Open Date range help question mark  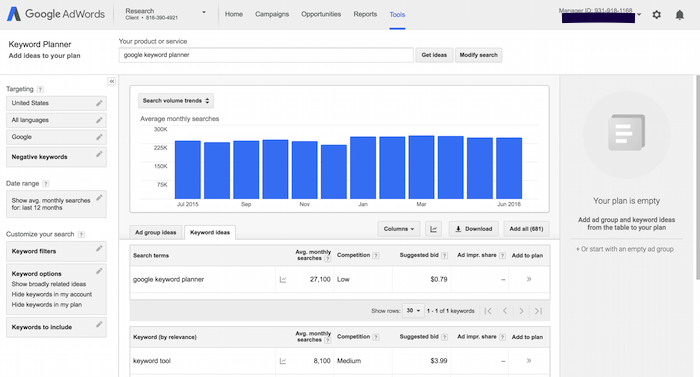coord(46,184)
